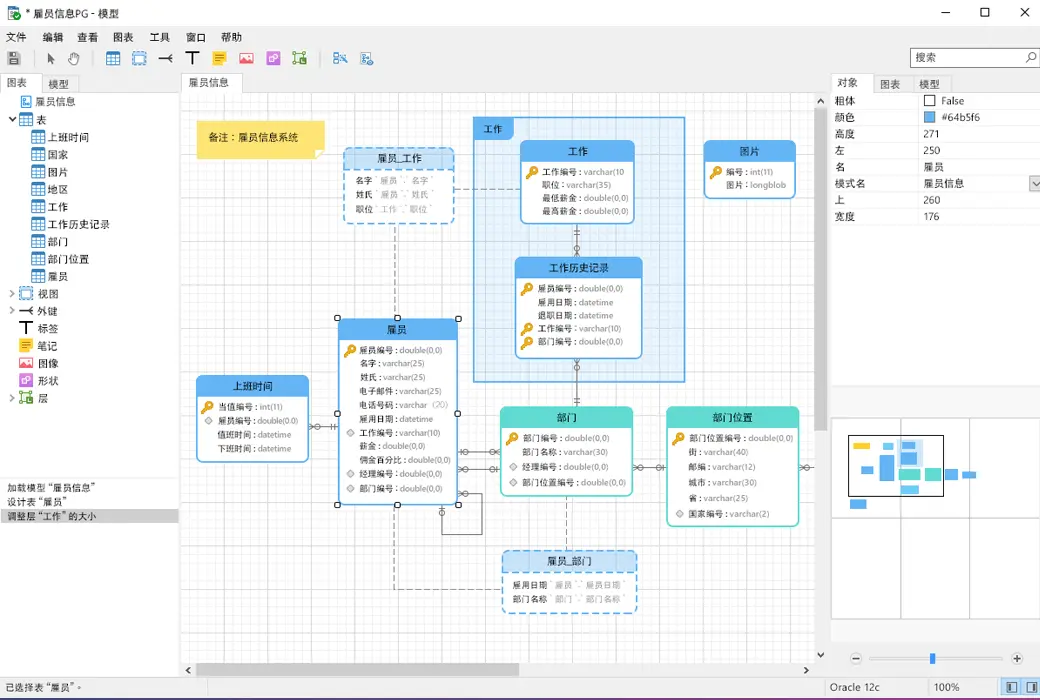Expand the 层 tree node

click(x=11, y=397)
